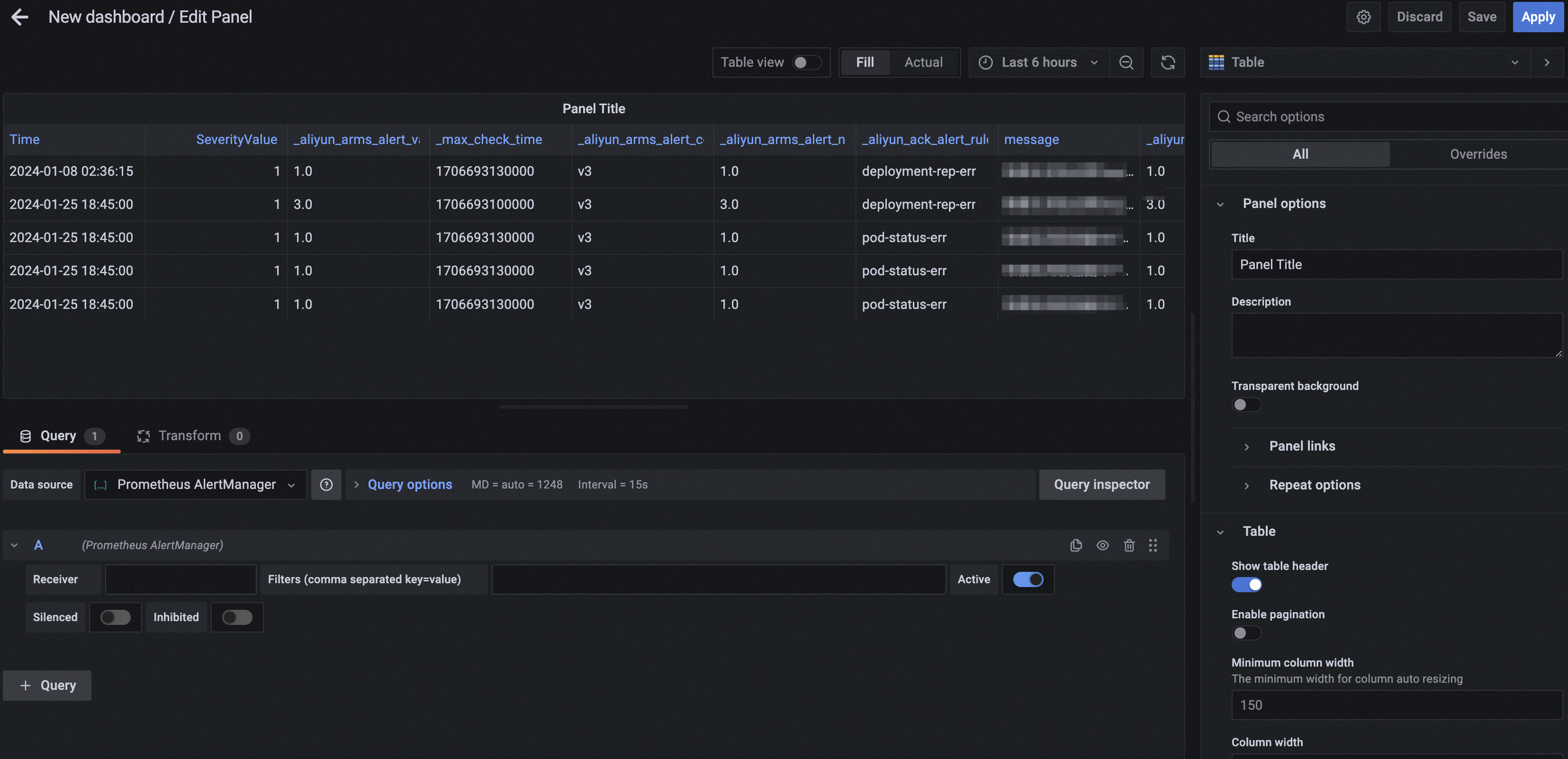The width and height of the screenshot is (1568, 759).
Task: Open dashboard settings gear icon
Action: pos(1363,17)
